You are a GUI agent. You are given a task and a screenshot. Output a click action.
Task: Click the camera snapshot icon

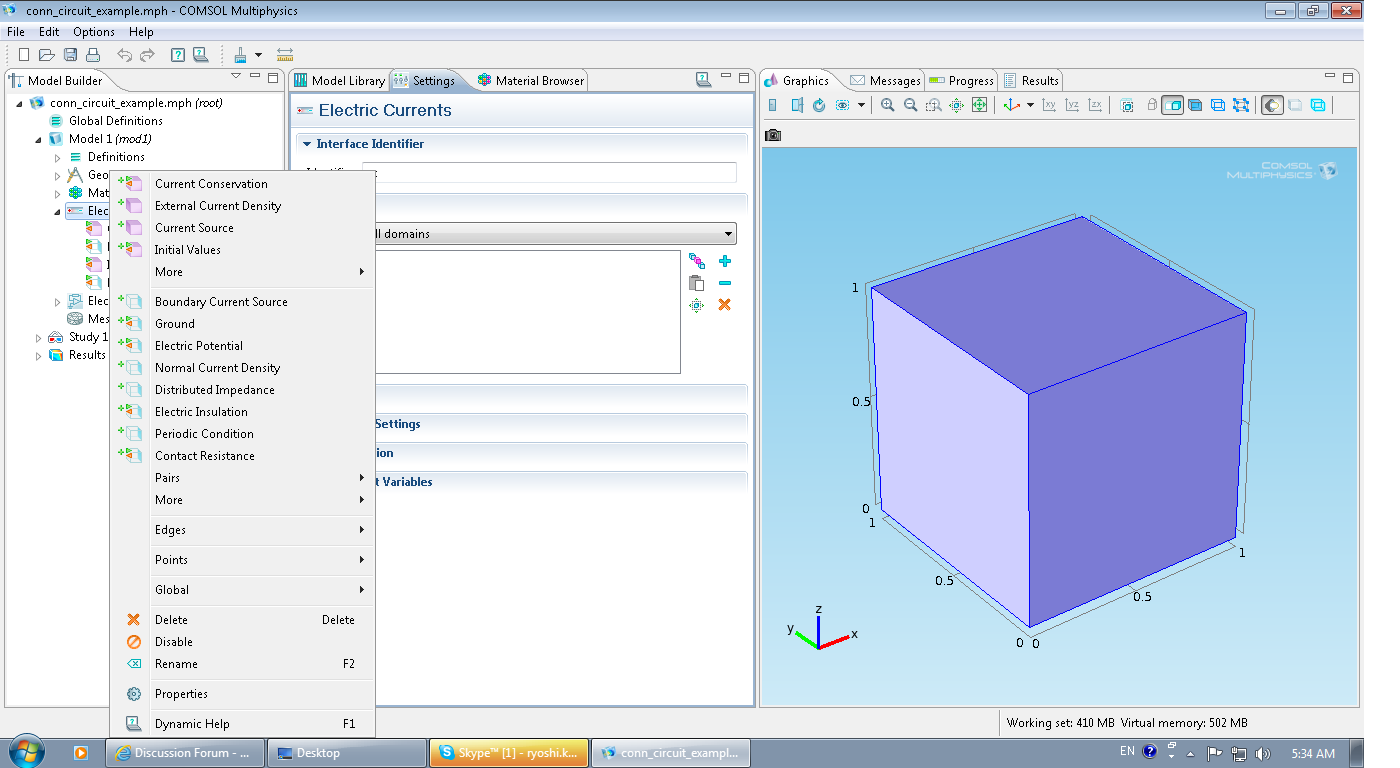(x=773, y=135)
